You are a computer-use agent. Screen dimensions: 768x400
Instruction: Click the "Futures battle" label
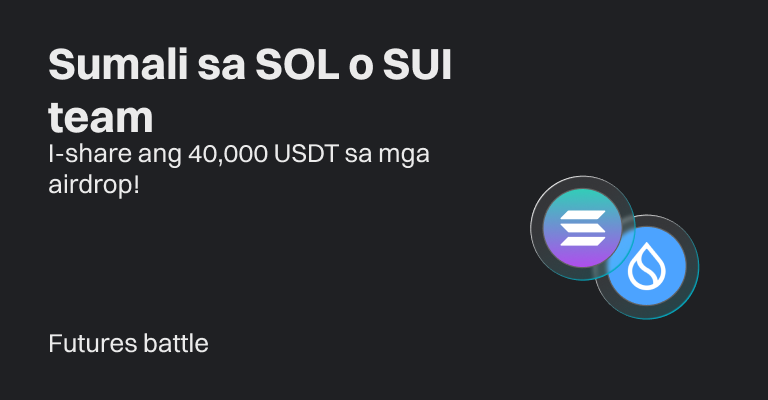[x=128, y=344]
